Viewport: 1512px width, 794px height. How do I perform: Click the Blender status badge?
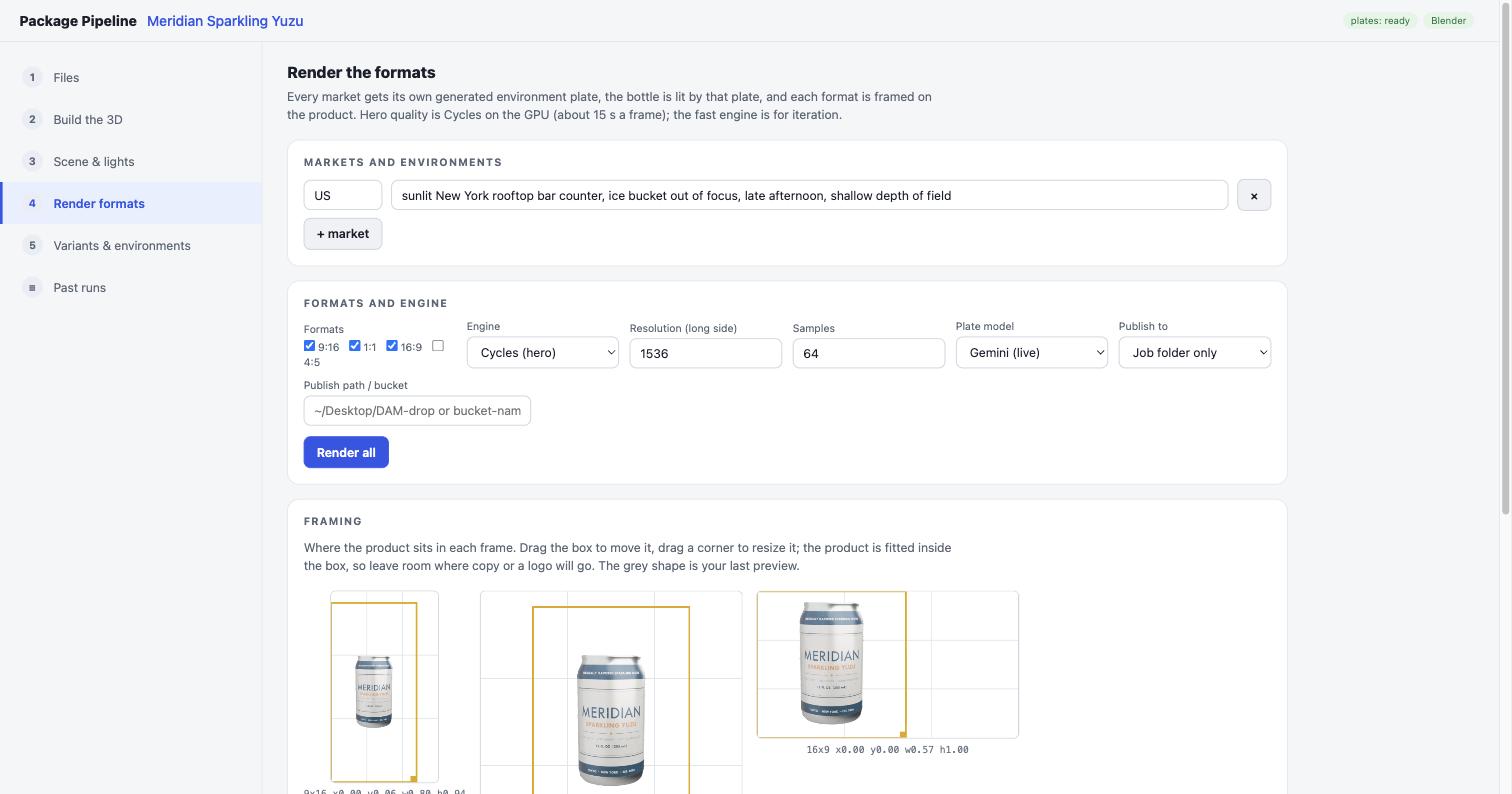[x=1448, y=21]
